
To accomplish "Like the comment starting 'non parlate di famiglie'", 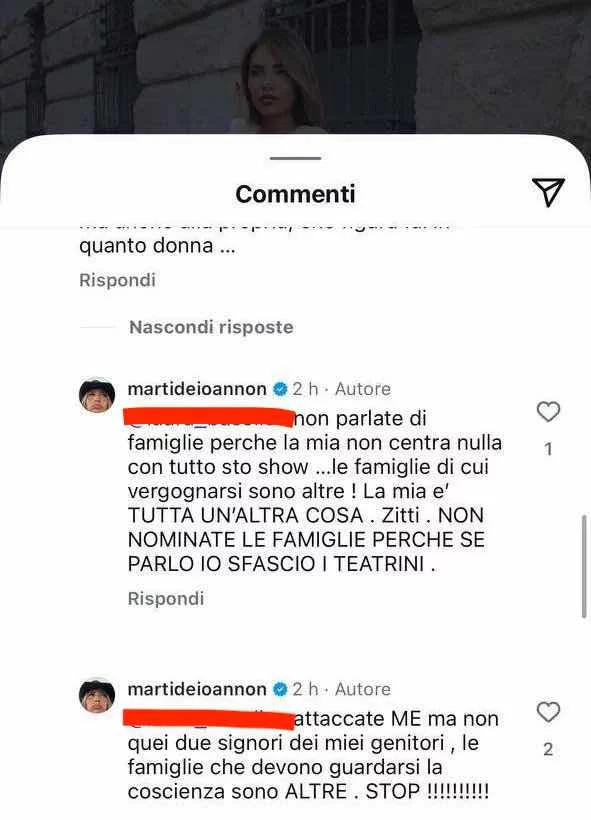I will (x=549, y=412).
